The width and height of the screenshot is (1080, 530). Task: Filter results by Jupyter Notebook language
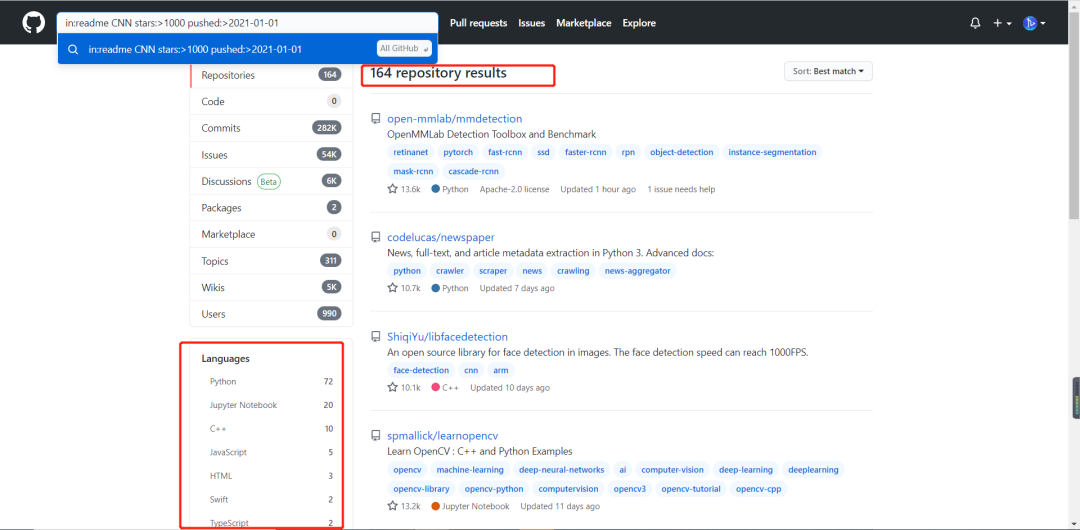271,405
